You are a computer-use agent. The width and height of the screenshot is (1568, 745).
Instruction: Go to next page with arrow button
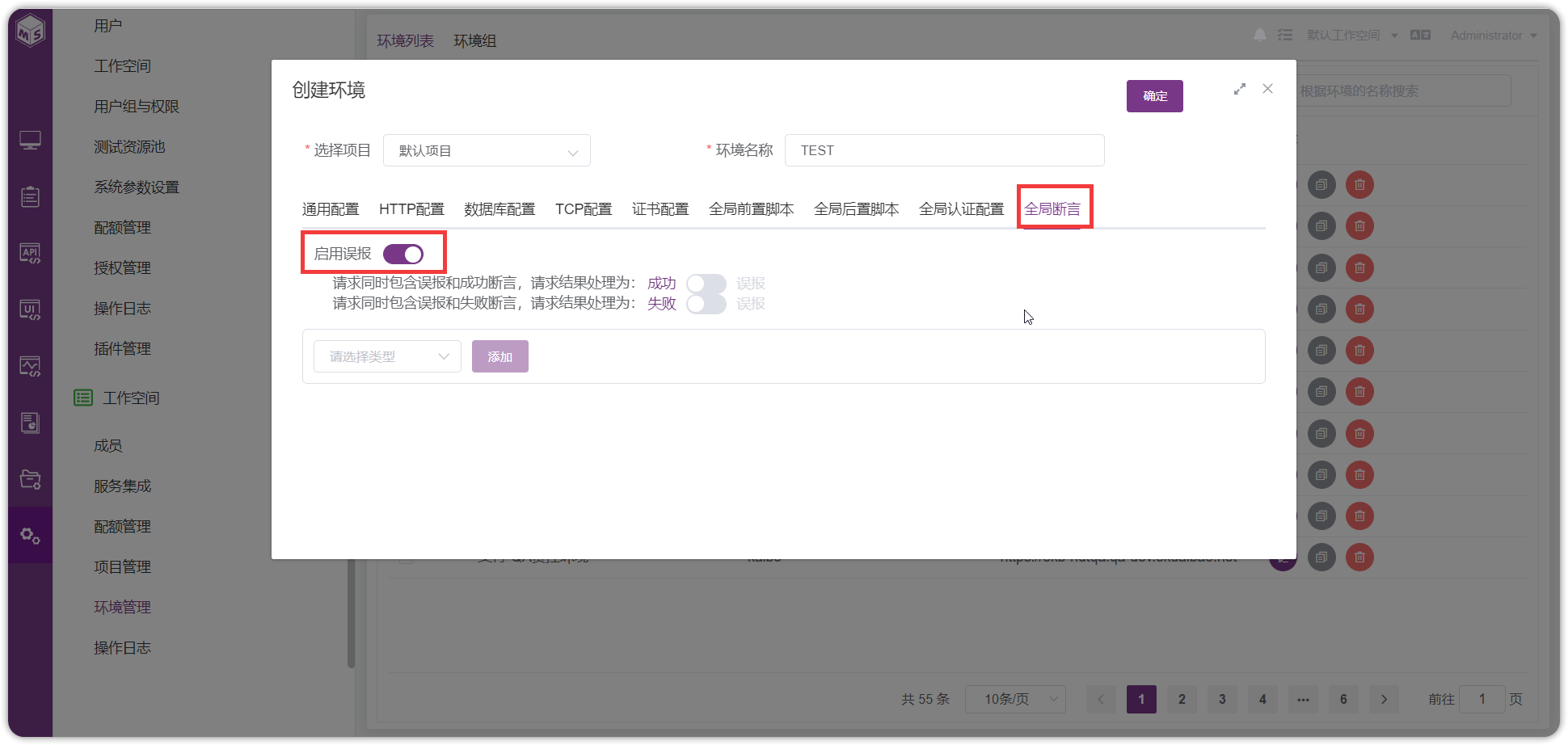(1384, 699)
